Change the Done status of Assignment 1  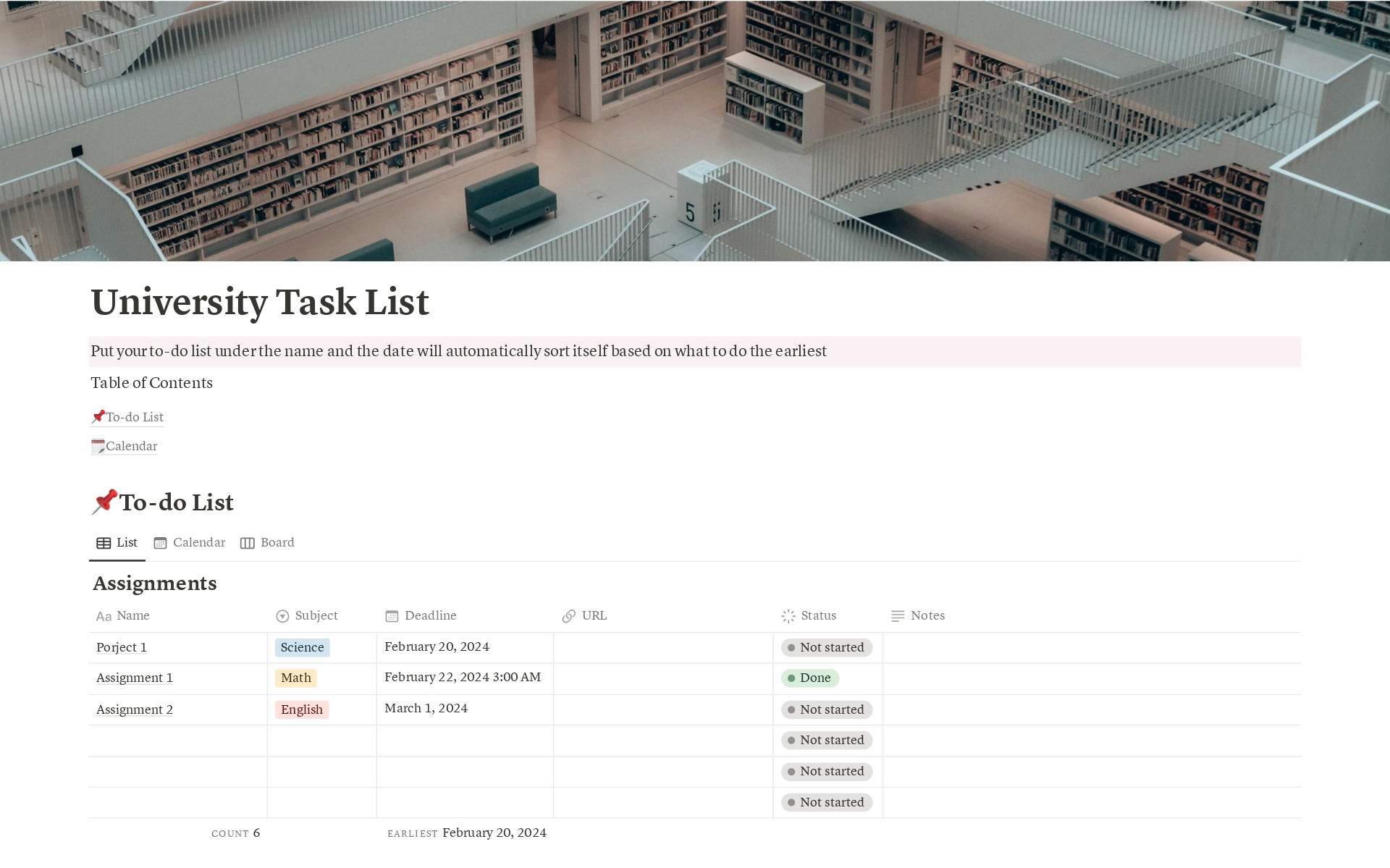812,678
